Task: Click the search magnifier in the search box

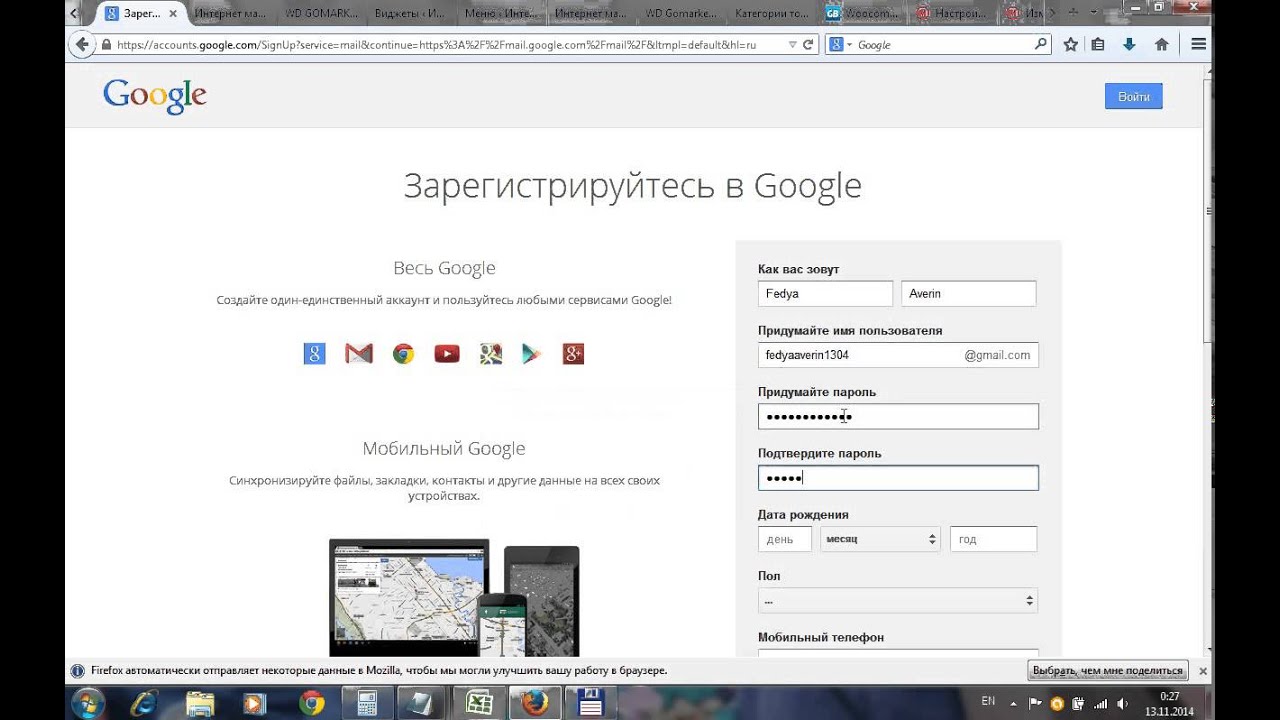Action: [1040, 44]
